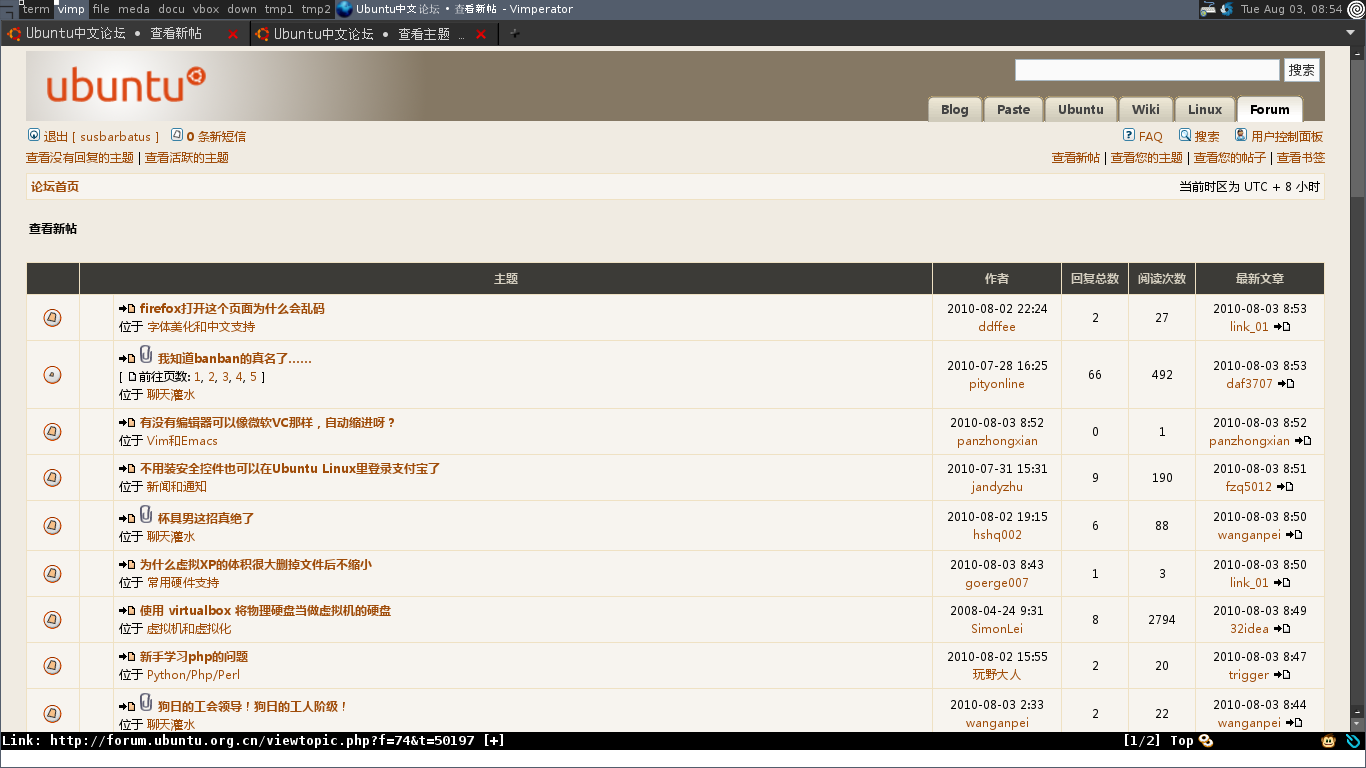The image size is (1366, 768).
Task: Click the network tray icon in top panel
Action: [x=1208, y=9]
